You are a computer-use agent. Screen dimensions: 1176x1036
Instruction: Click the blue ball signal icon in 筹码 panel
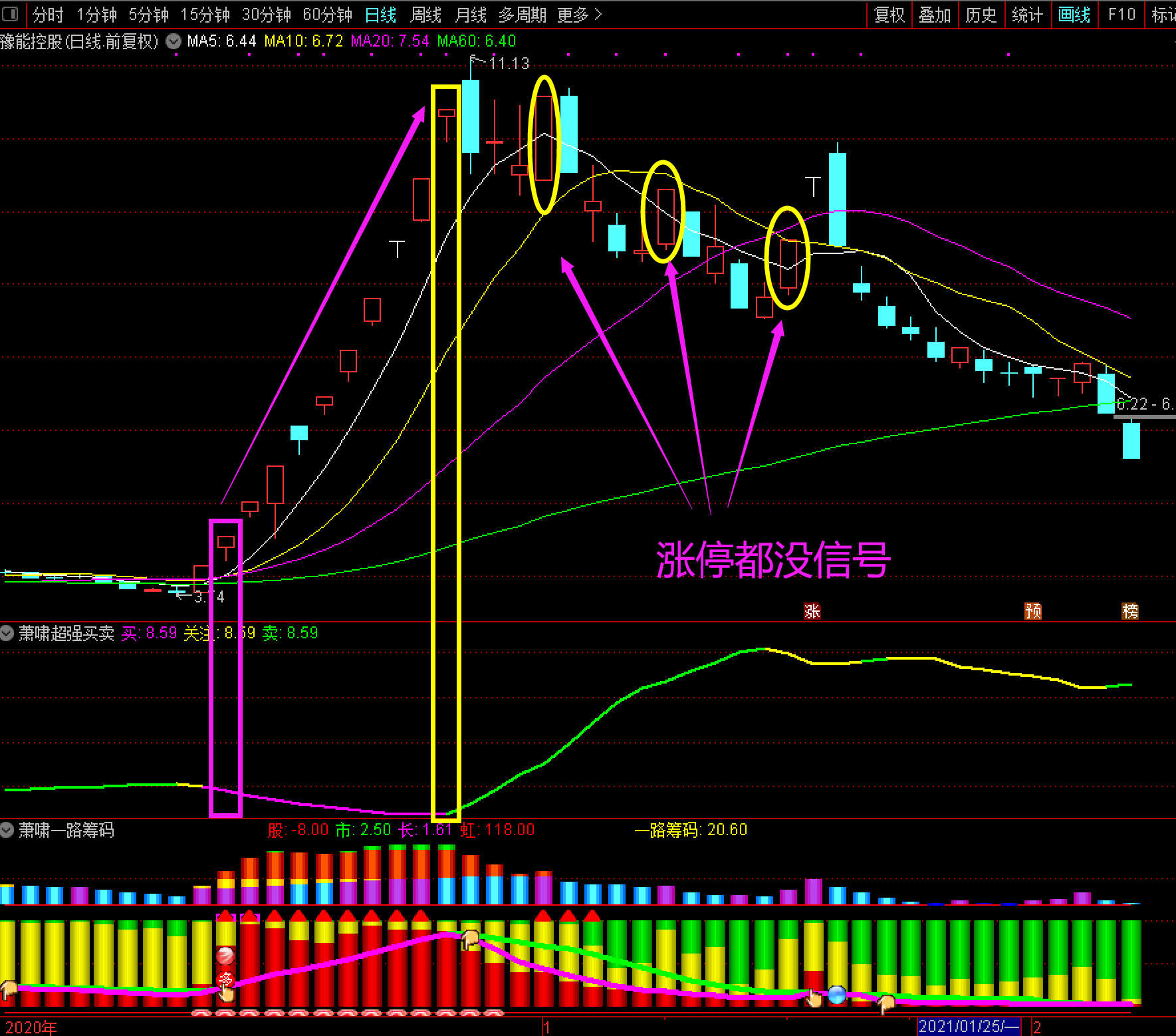tap(837, 994)
